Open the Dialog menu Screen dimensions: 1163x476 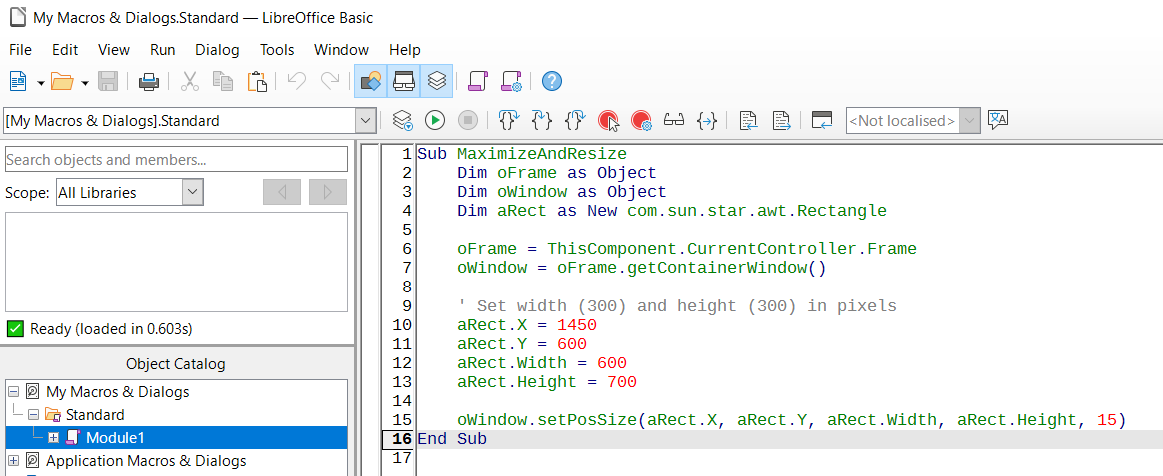(x=217, y=49)
